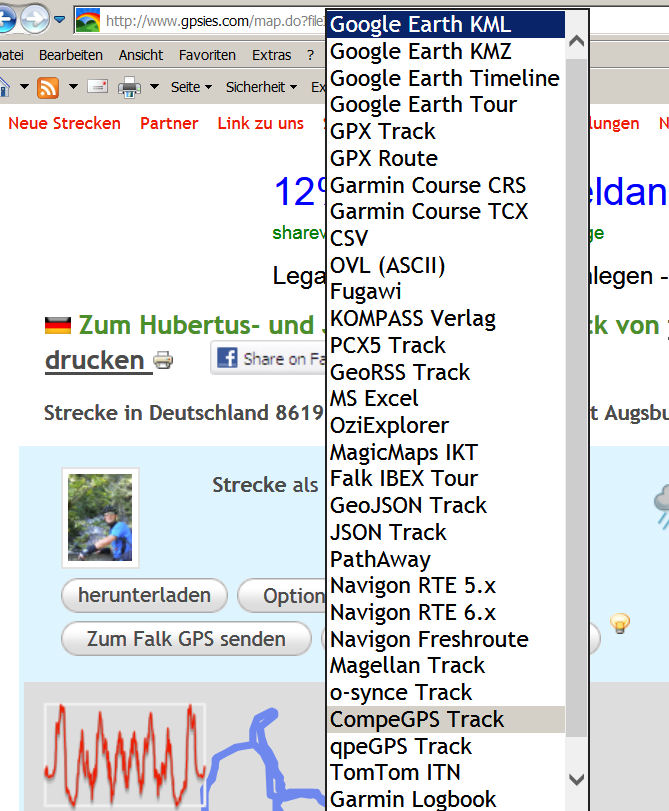Click the printer icon in toolbar

point(129,87)
